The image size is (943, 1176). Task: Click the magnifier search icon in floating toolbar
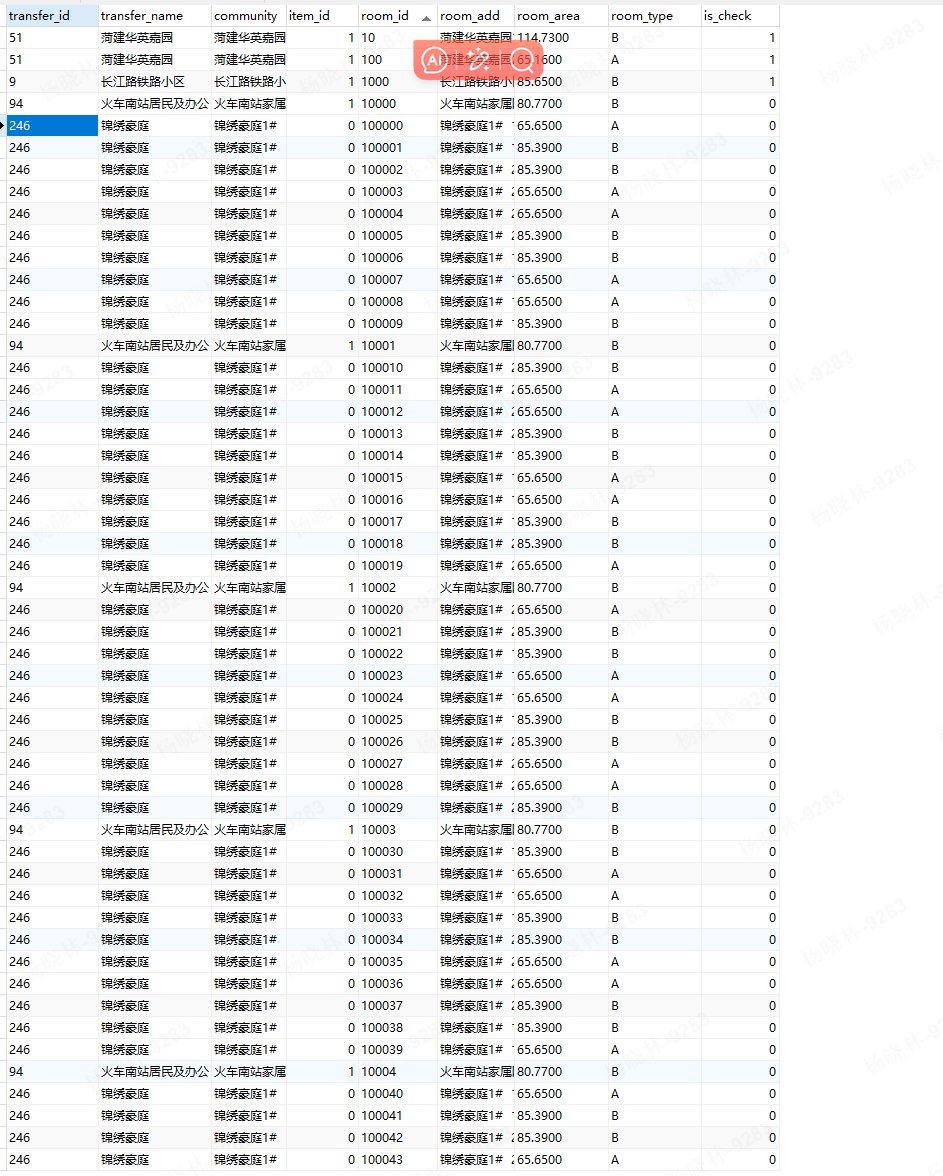(x=523, y=60)
